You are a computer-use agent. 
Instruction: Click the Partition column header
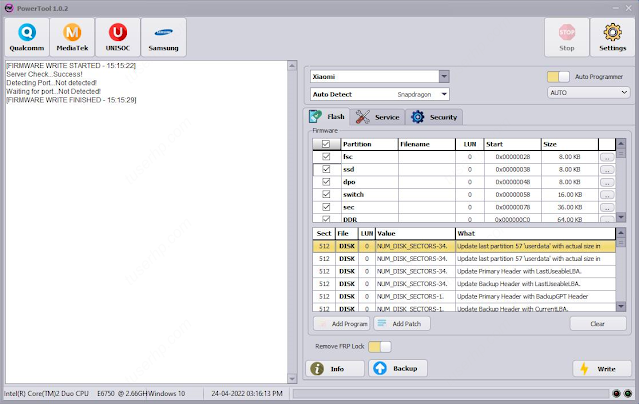pyautogui.click(x=369, y=144)
